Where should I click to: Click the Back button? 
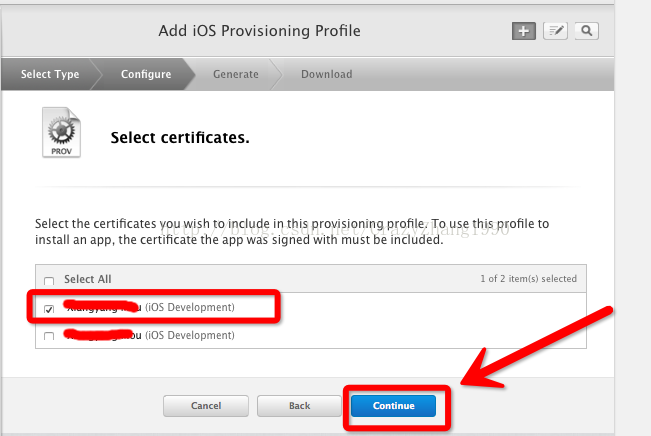tap(299, 406)
